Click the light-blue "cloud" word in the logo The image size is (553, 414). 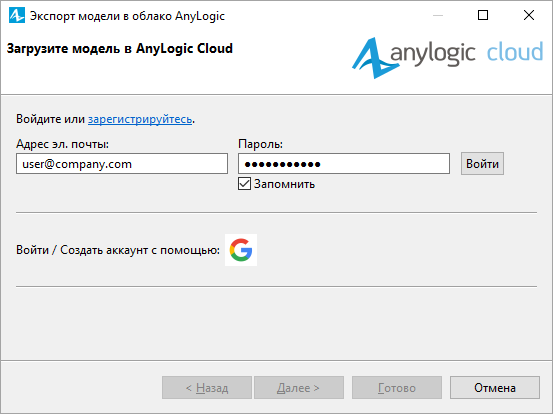515,52
